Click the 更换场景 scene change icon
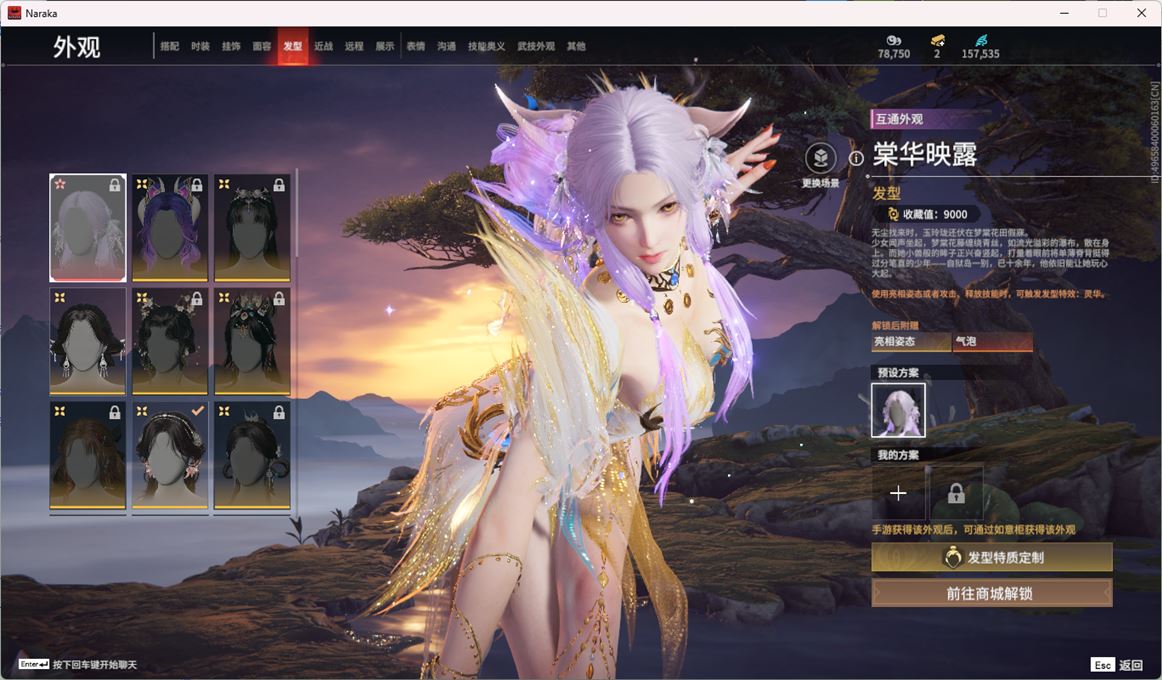 (x=820, y=158)
